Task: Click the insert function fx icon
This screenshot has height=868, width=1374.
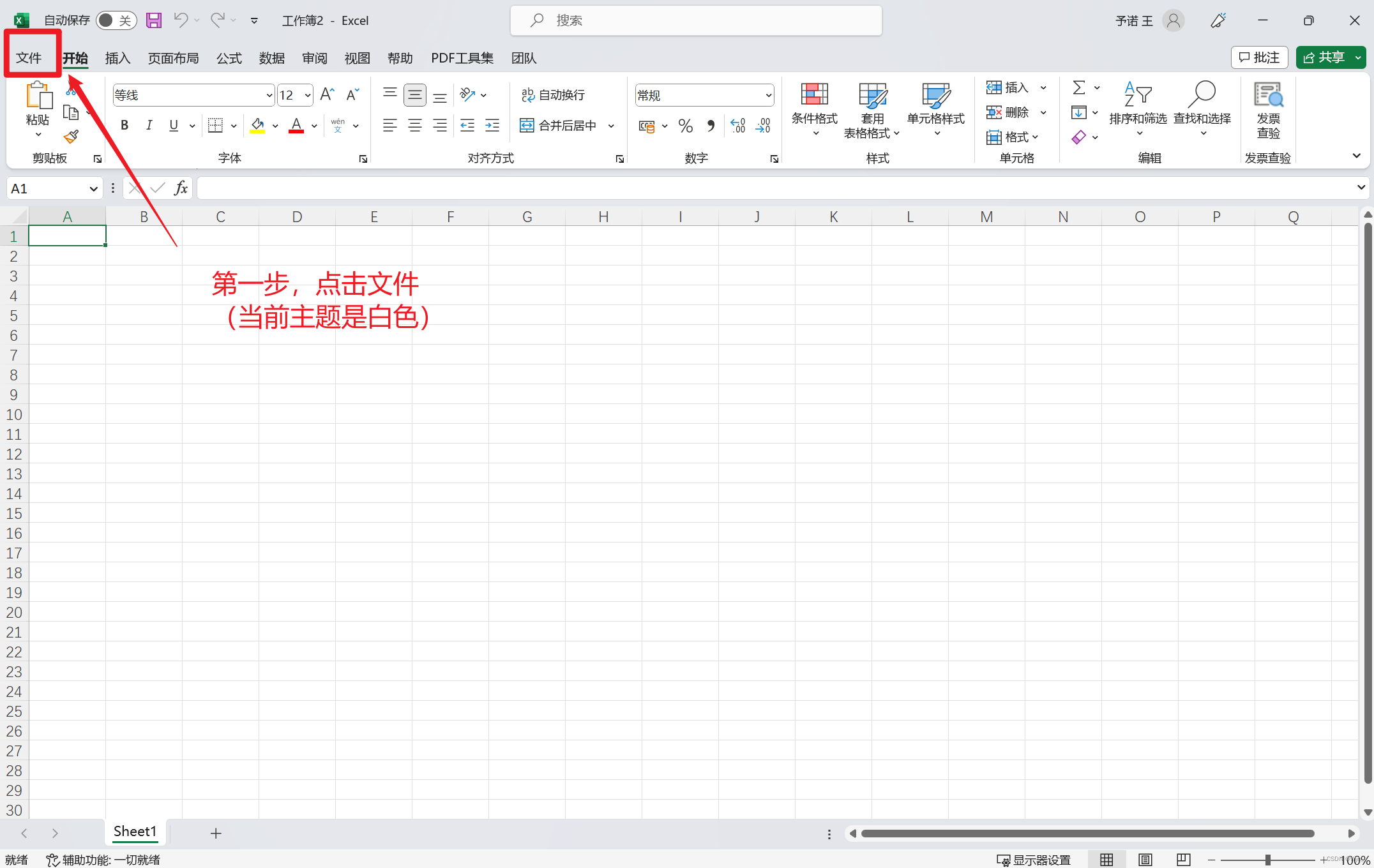Action: coord(181,188)
